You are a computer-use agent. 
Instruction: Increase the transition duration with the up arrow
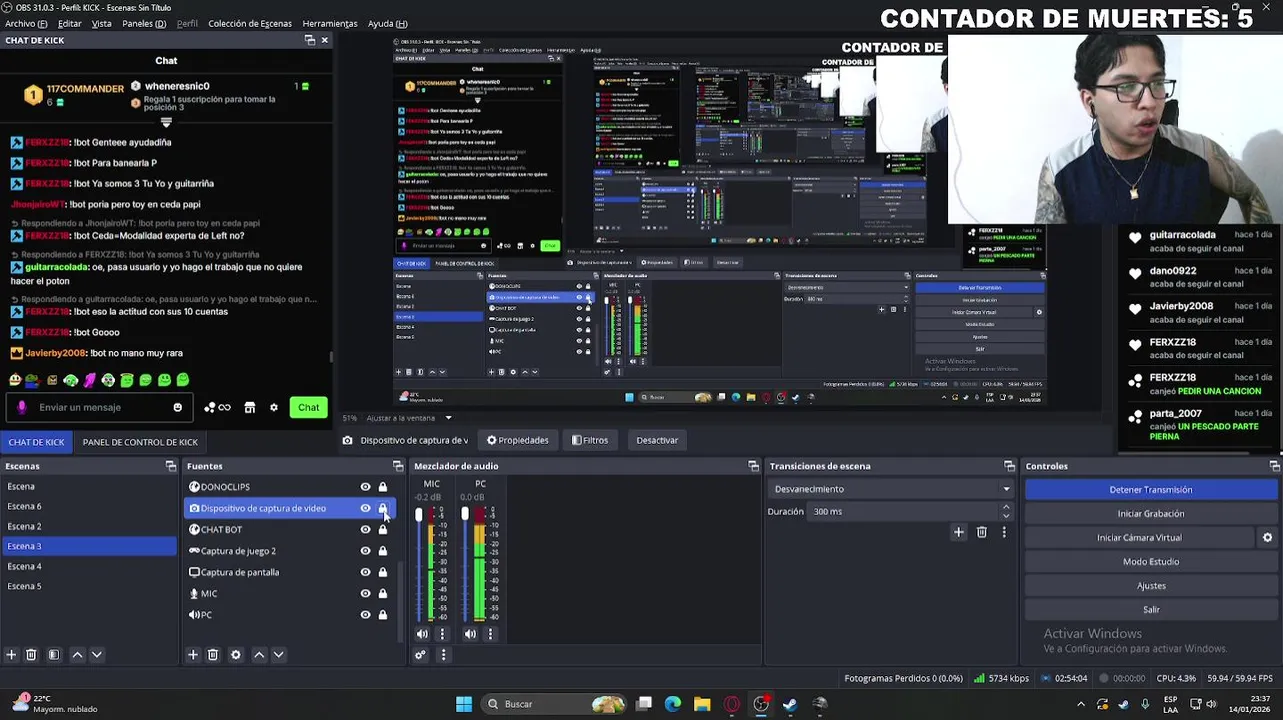(x=1006, y=507)
